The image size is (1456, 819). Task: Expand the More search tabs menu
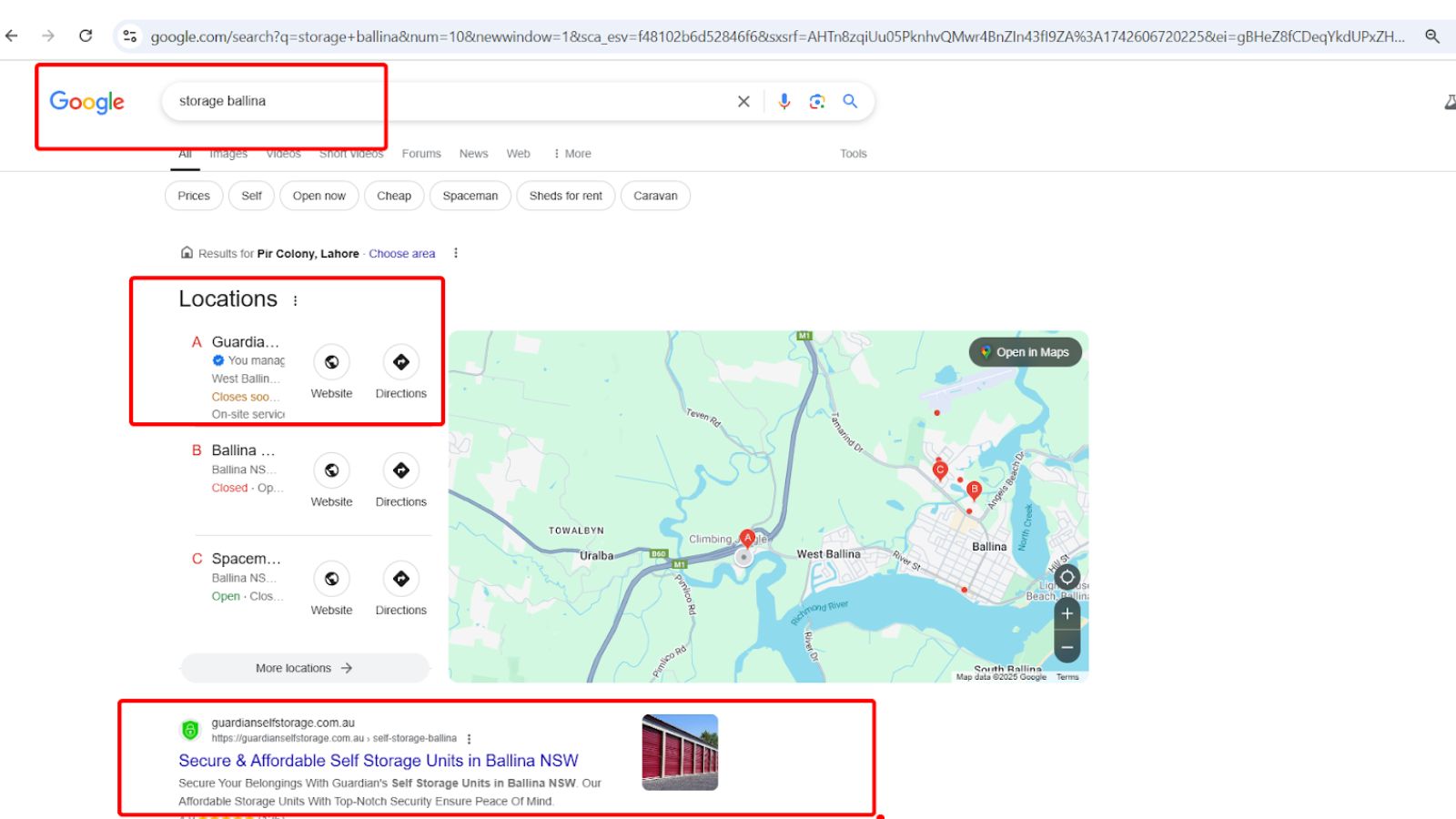coord(572,154)
